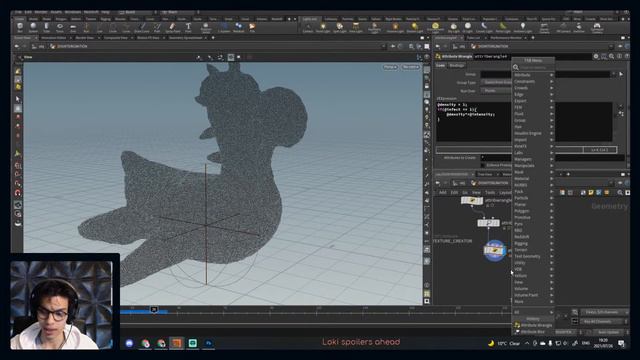The width and height of the screenshot is (640, 360).
Task: Open the Volume Paint TAB menu entry
Action: tap(533, 295)
